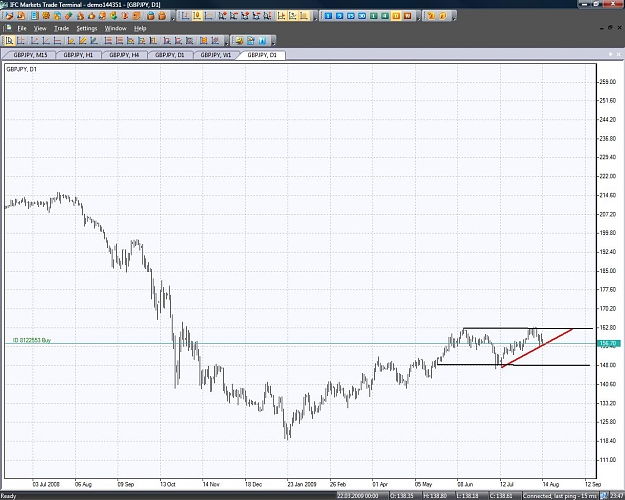The width and height of the screenshot is (625, 500).
Task: Open the blue list document icon
Action: 35,16
